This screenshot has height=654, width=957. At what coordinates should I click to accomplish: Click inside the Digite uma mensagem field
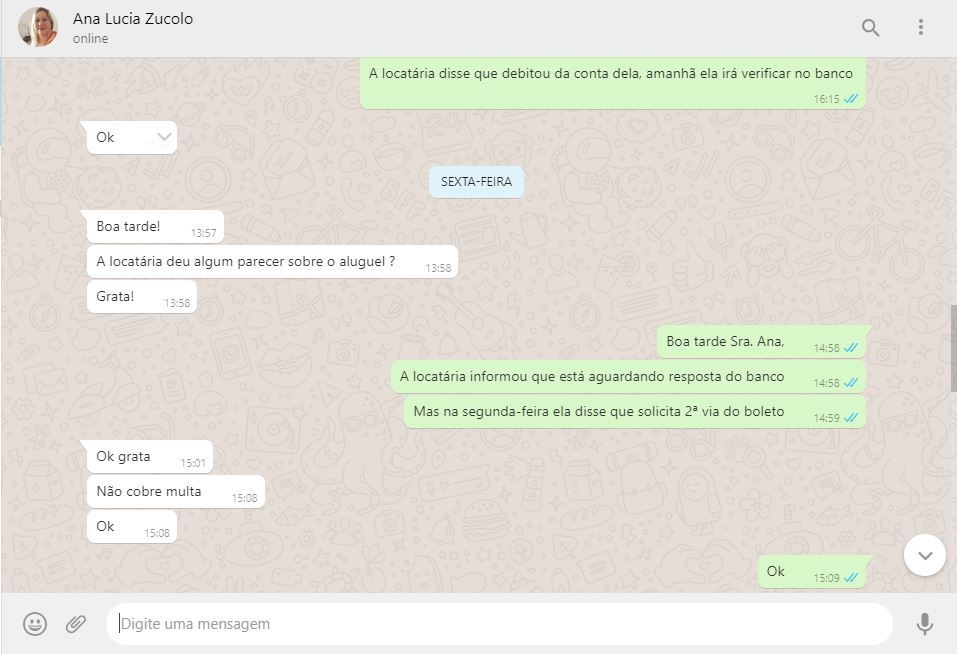tap(499, 623)
